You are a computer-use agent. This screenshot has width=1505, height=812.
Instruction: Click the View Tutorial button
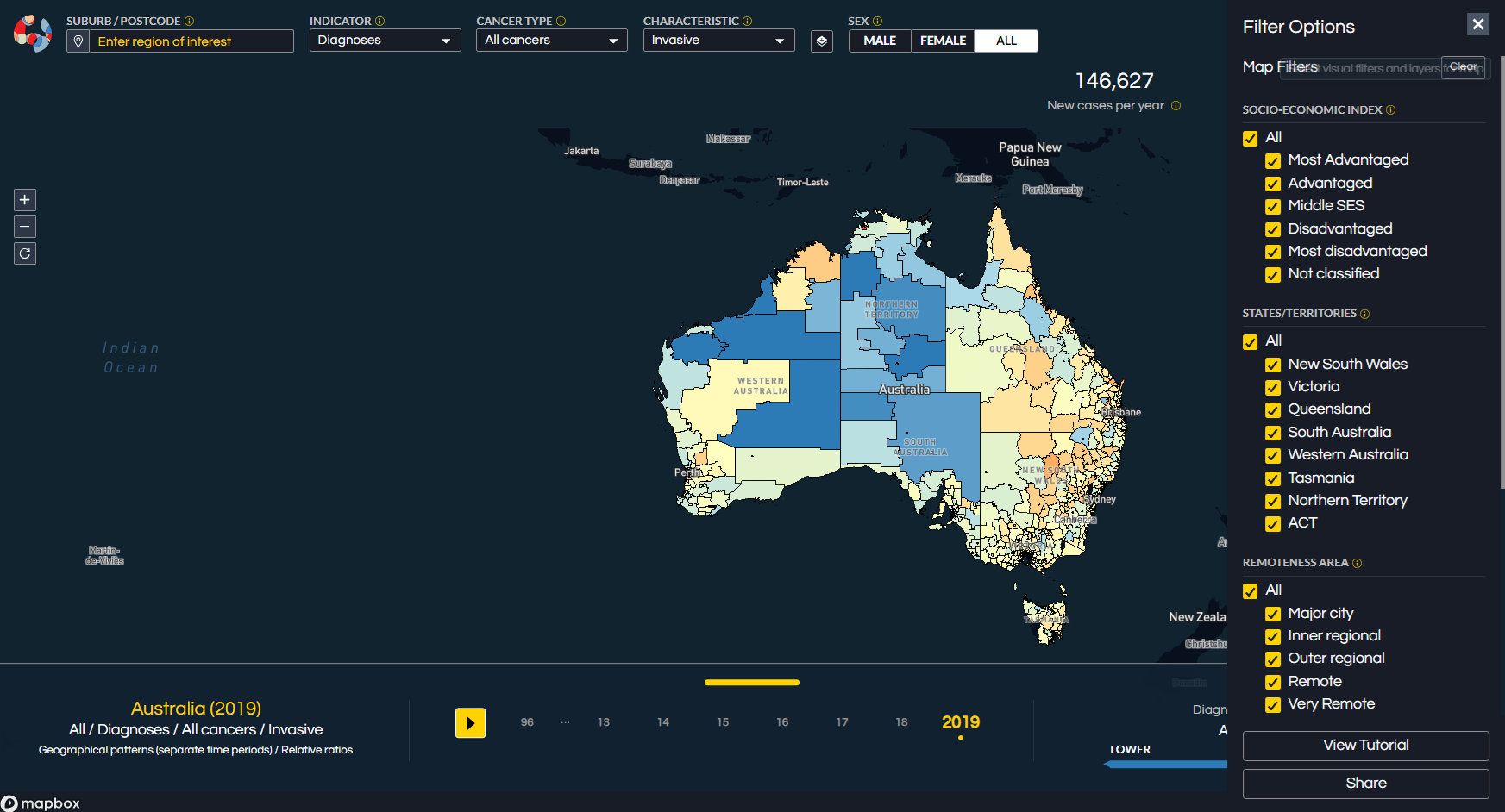coord(1365,746)
